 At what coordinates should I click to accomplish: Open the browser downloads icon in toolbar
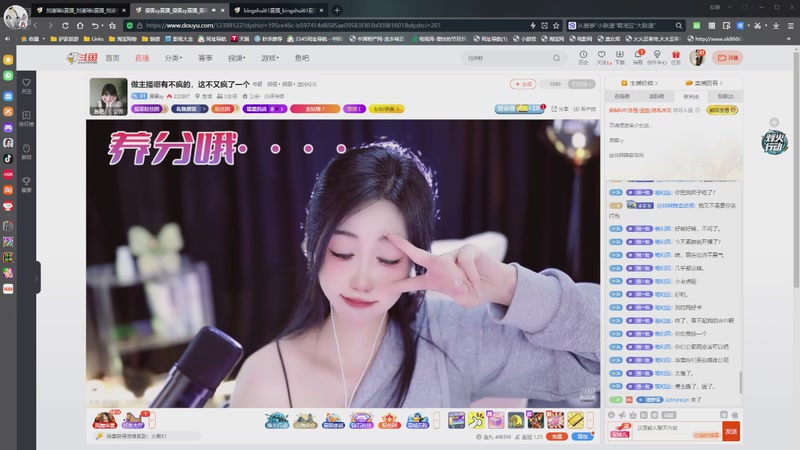click(x=776, y=26)
